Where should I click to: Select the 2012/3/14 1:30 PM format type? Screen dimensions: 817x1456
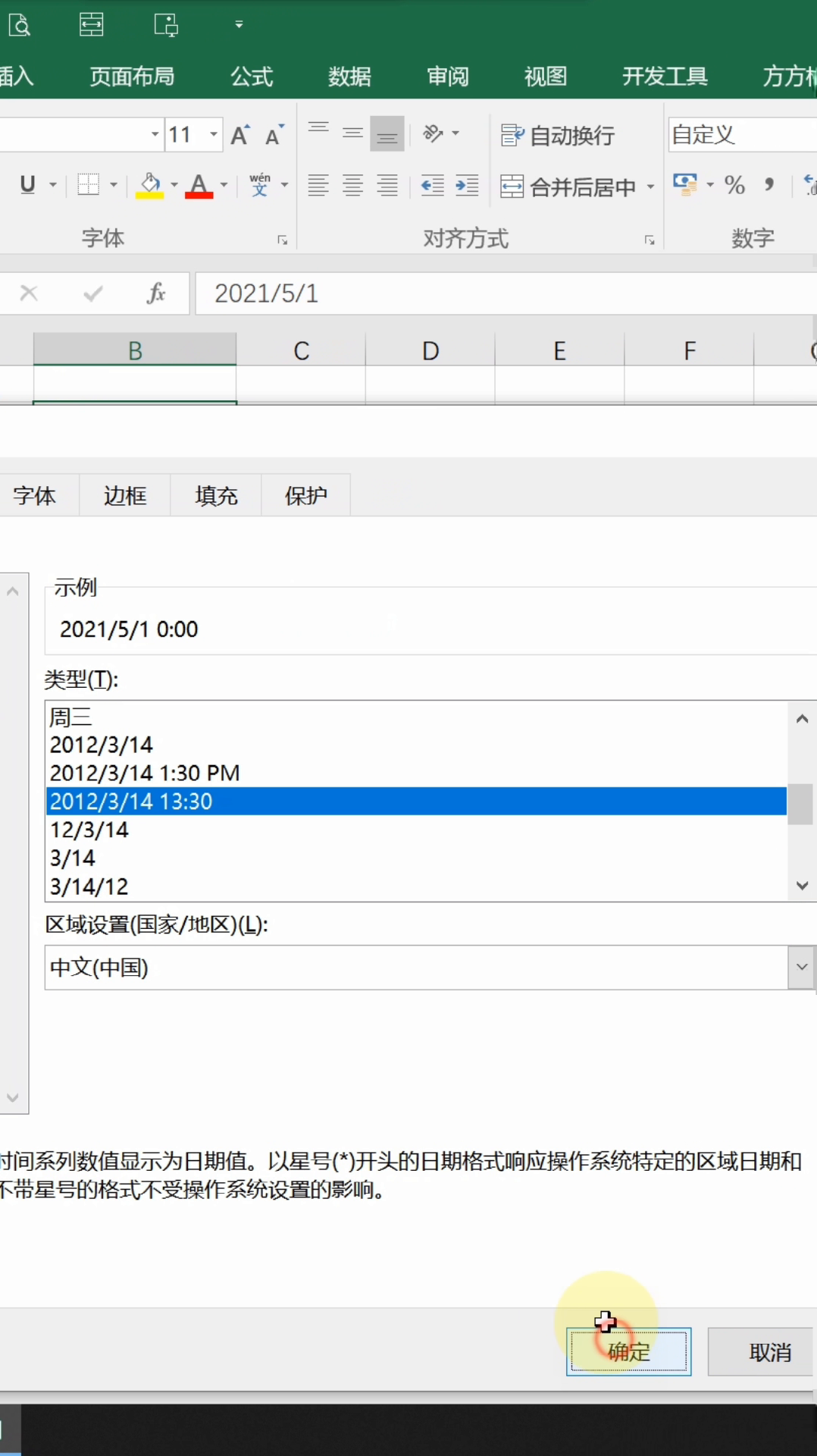(416, 773)
